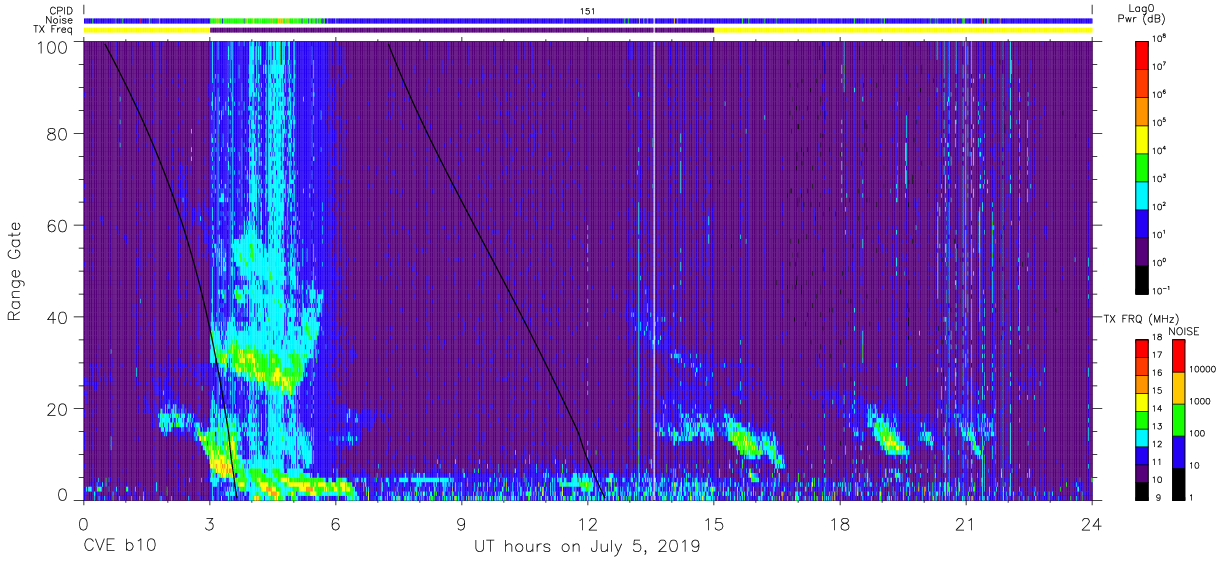Viewport: 1228px width, 567px height.
Task: Select the green segment of the Lag0 Pwr colorbar
Action: 1143,166
